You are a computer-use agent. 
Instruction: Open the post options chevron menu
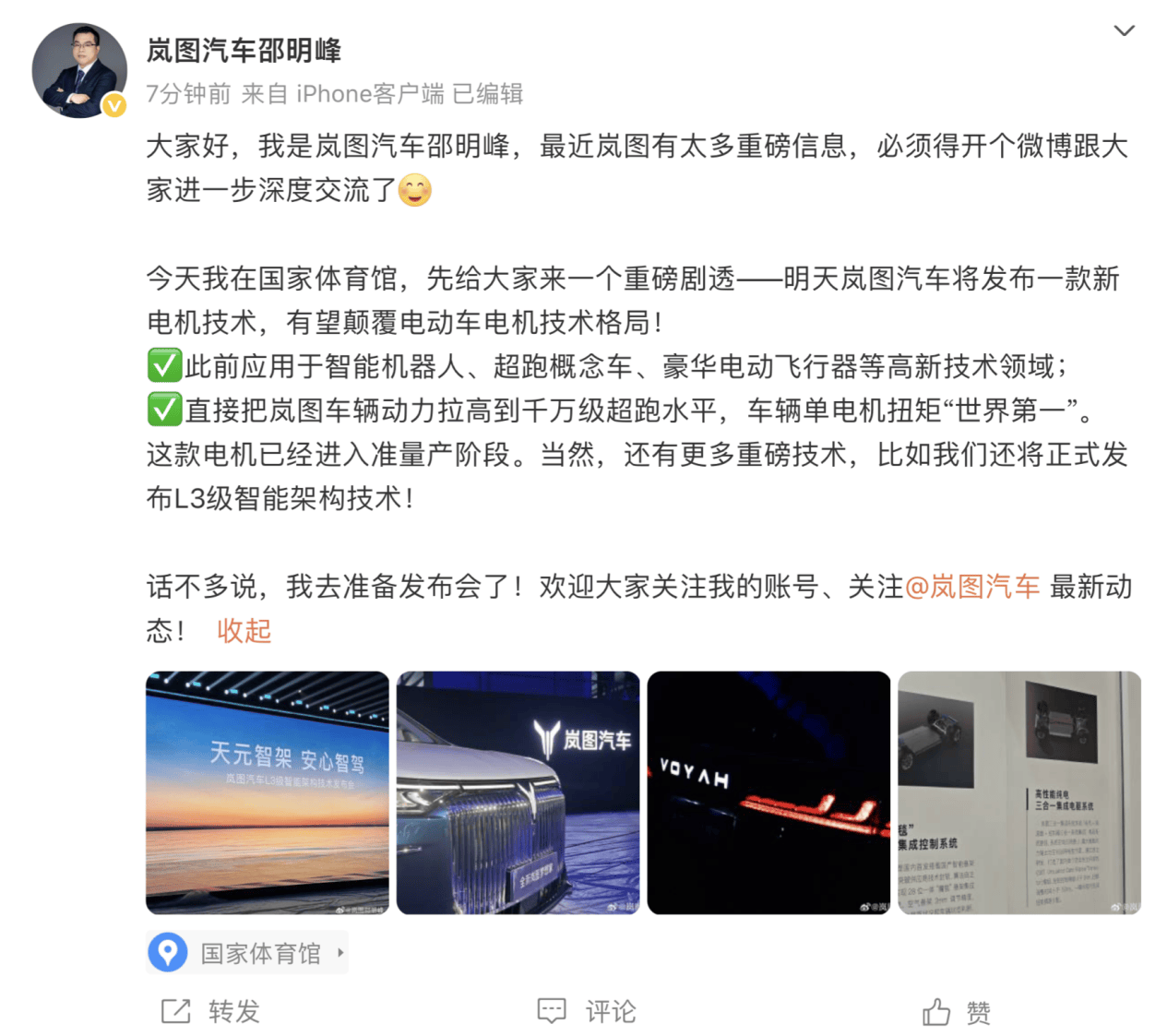pos(1124,30)
